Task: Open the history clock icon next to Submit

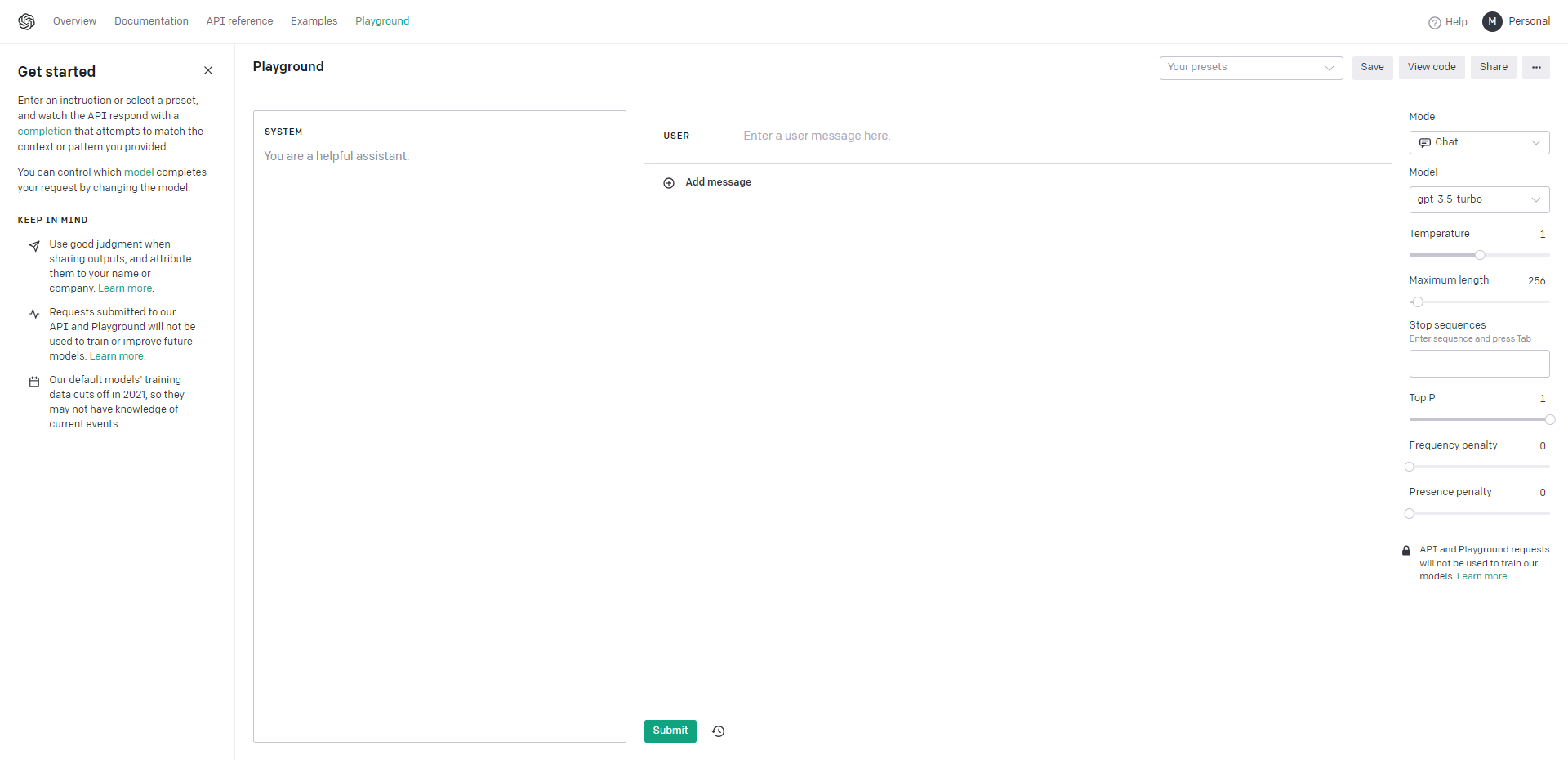Action: pos(719,731)
